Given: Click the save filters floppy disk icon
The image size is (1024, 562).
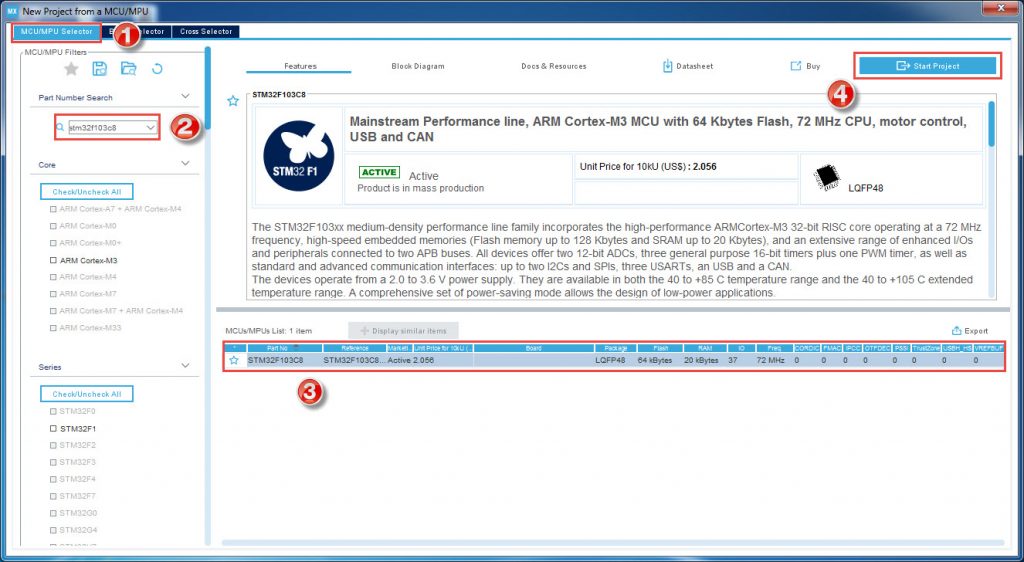Looking at the screenshot, I should pyautogui.click(x=99, y=69).
